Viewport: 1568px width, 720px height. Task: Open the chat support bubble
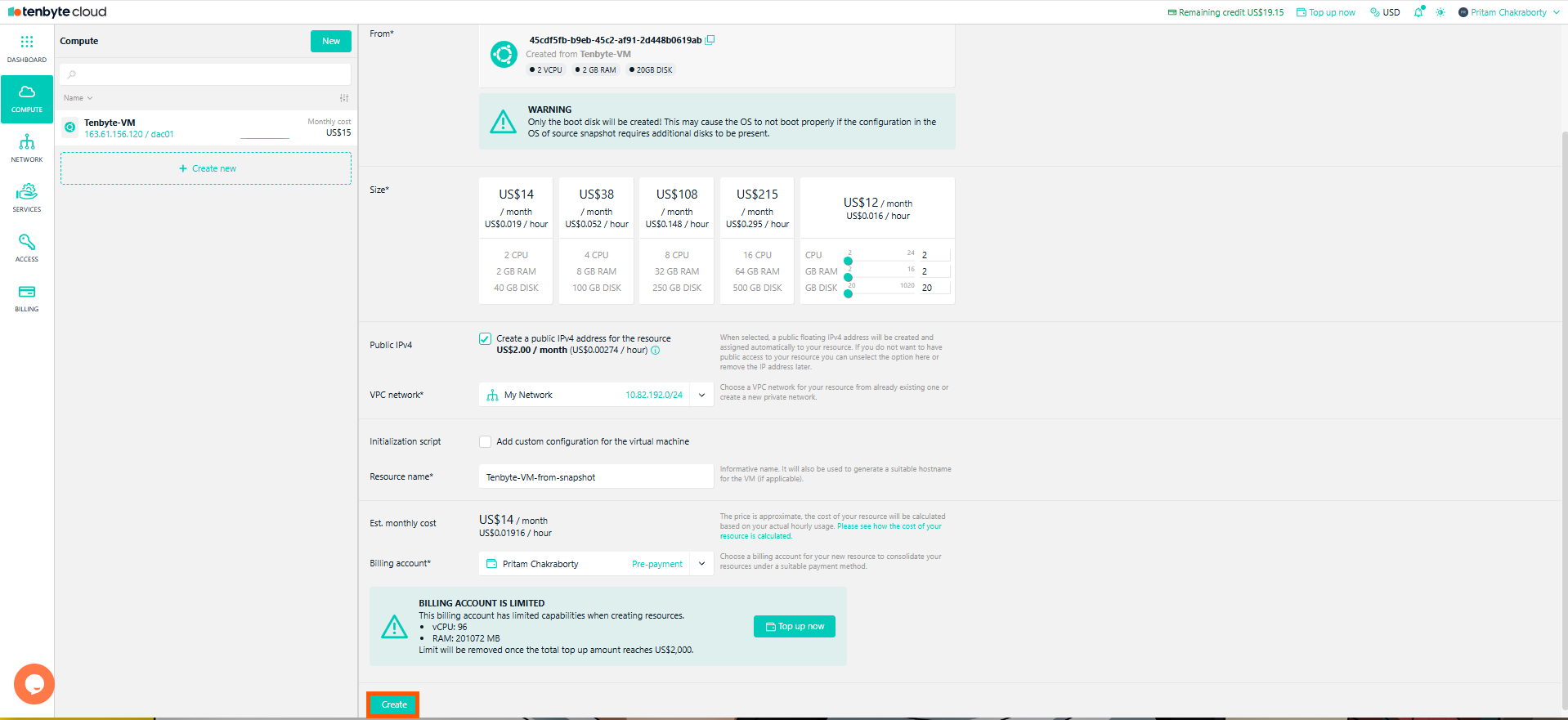click(x=34, y=684)
